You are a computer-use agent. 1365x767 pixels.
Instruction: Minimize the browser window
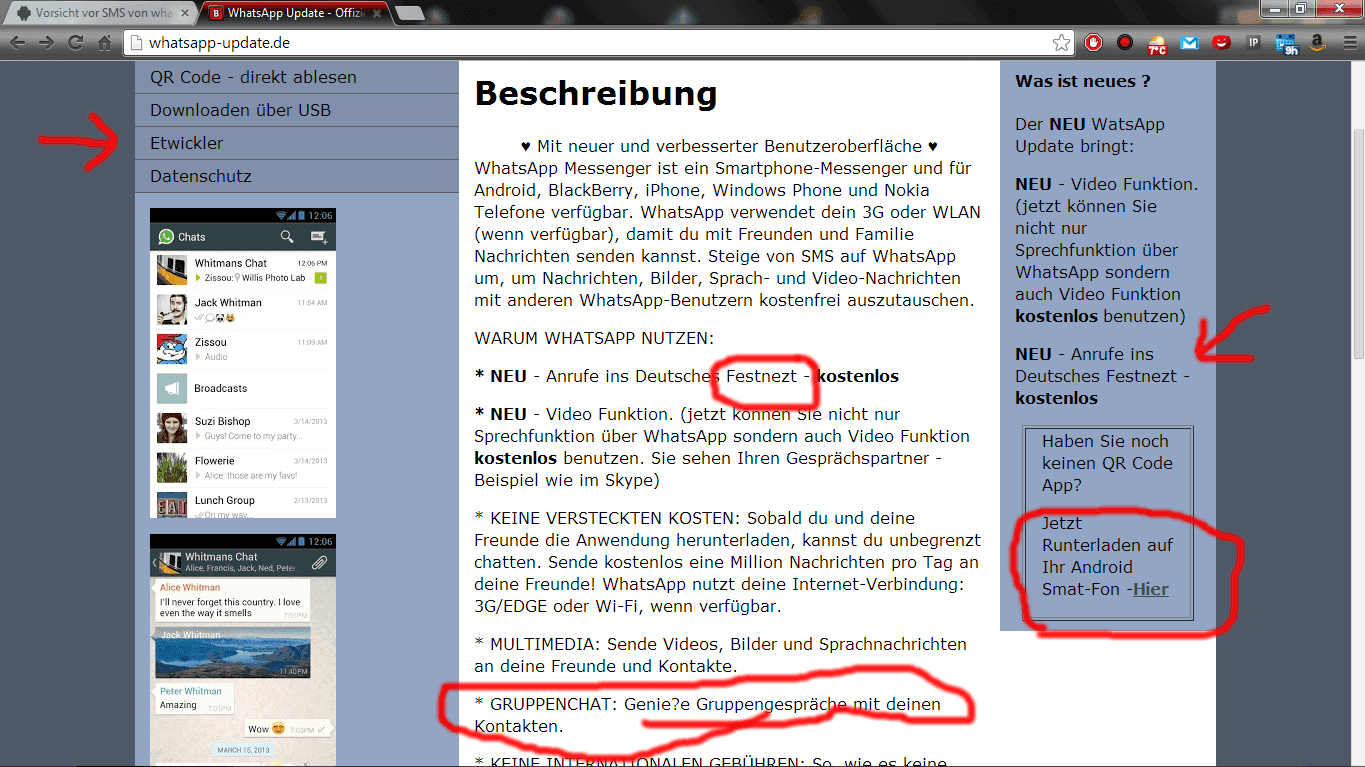[x=1274, y=8]
